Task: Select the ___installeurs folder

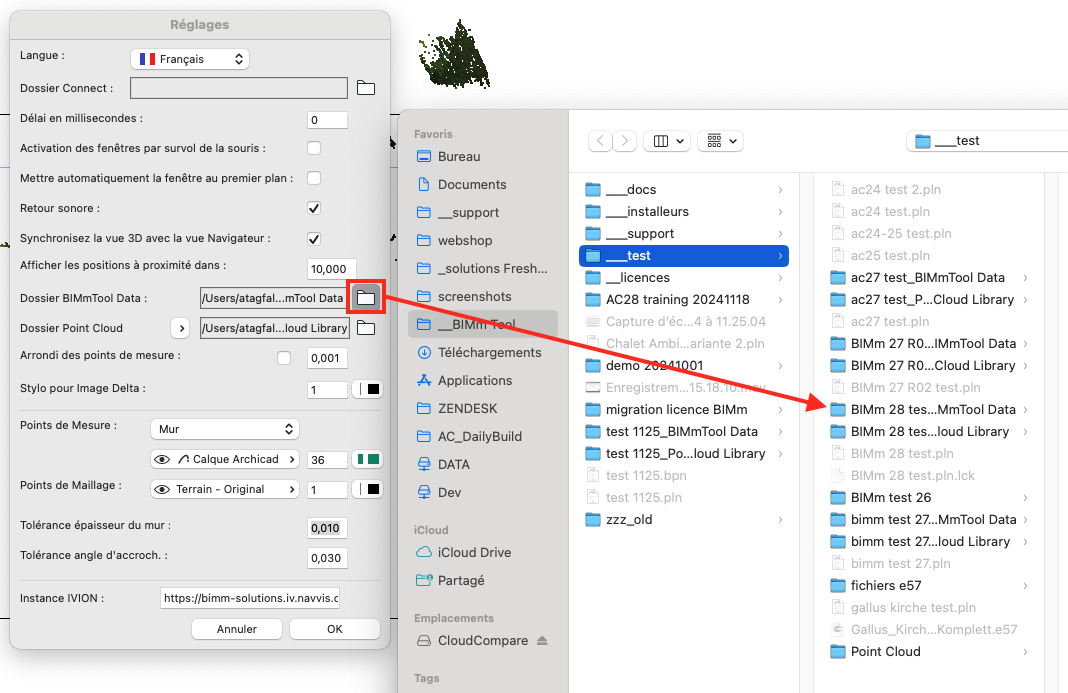Action: click(684, 211)
